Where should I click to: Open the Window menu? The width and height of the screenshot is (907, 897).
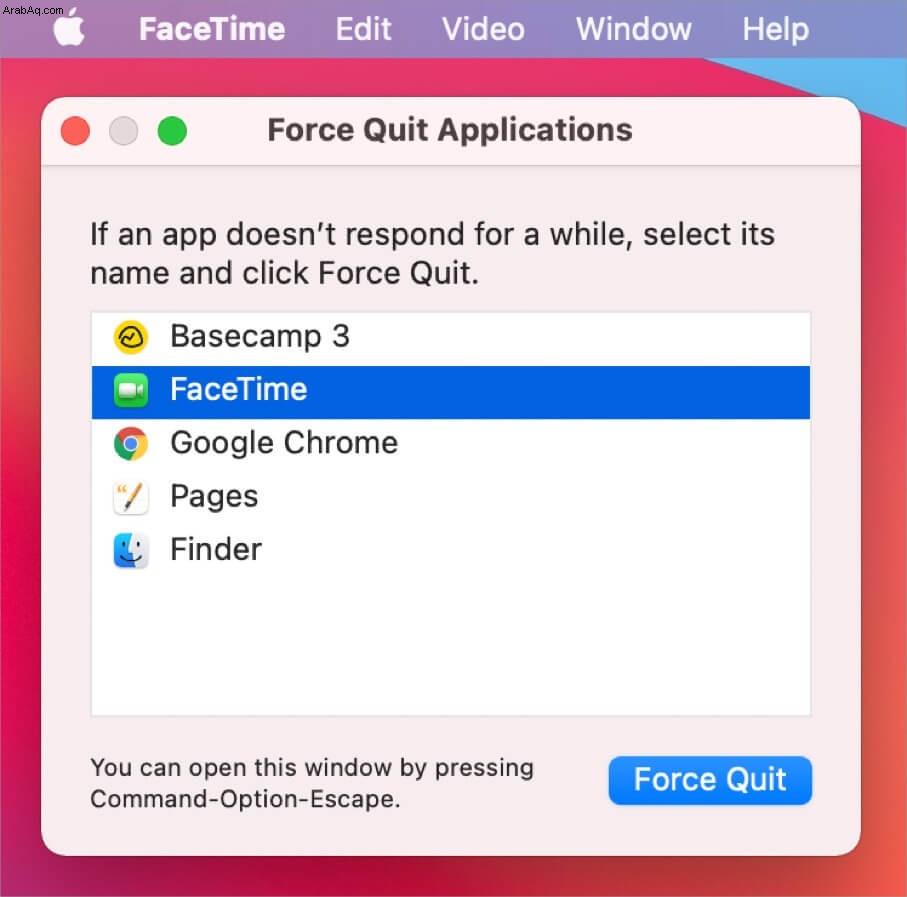pos(633,29)
